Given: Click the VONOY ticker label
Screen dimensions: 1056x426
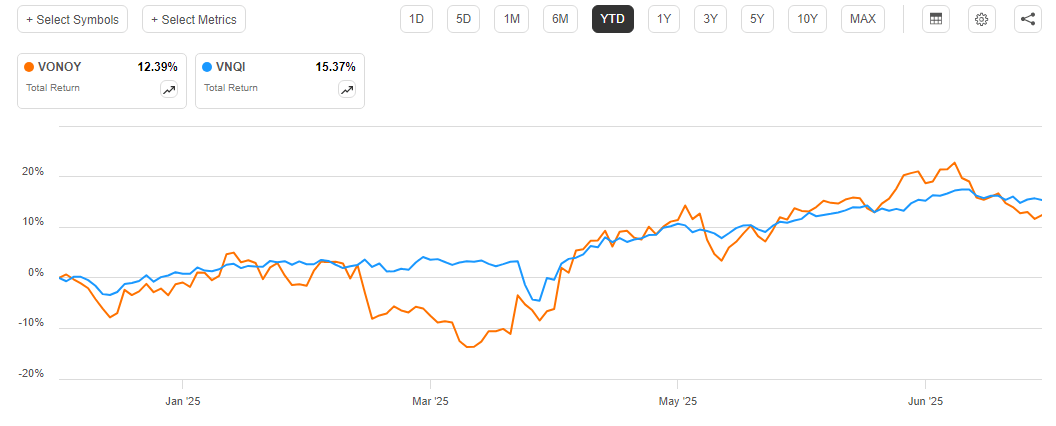Looking at the screenshot, I should pos(61,67).
